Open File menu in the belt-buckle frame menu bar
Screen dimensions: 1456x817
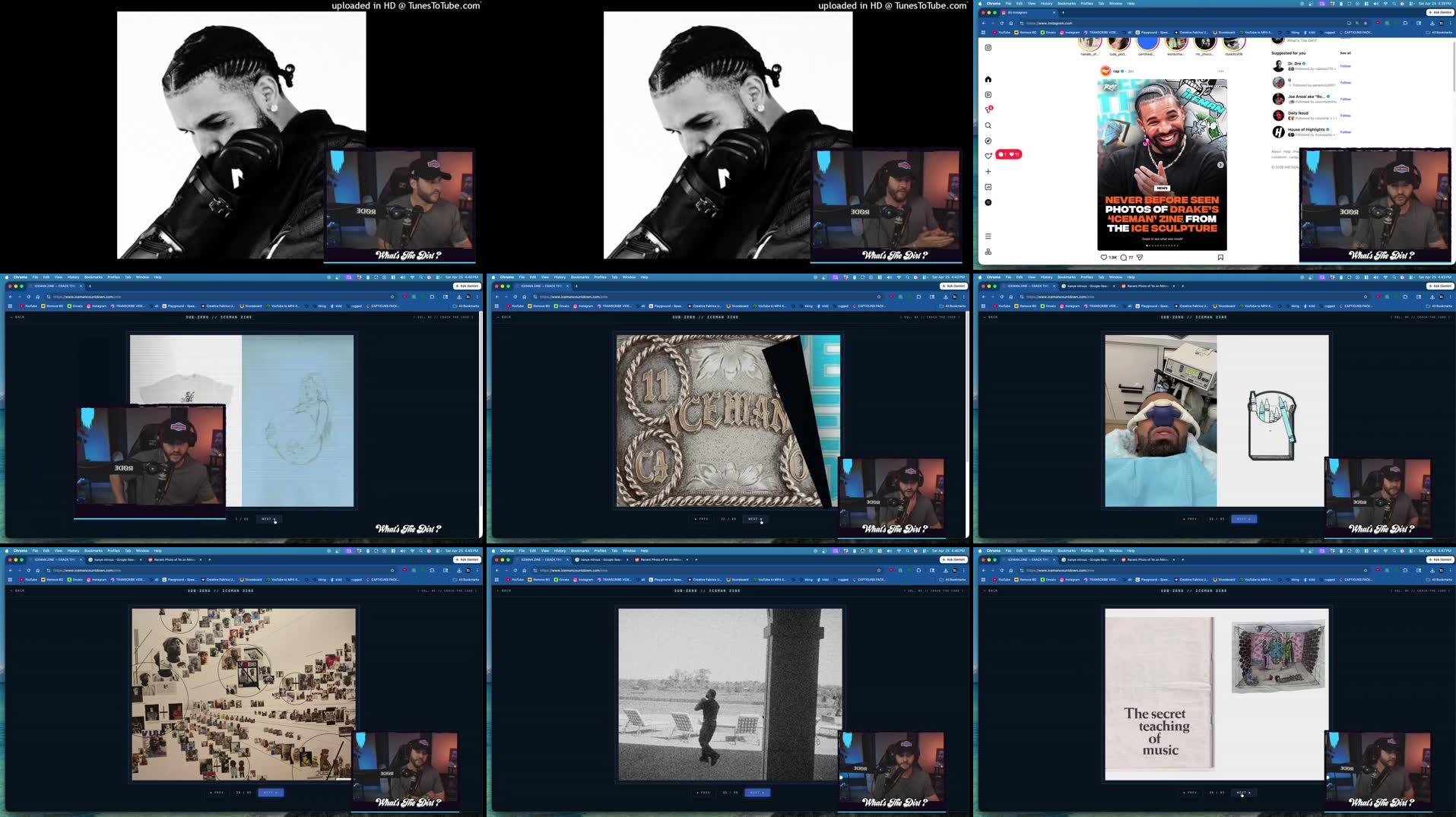click(522, 277)
